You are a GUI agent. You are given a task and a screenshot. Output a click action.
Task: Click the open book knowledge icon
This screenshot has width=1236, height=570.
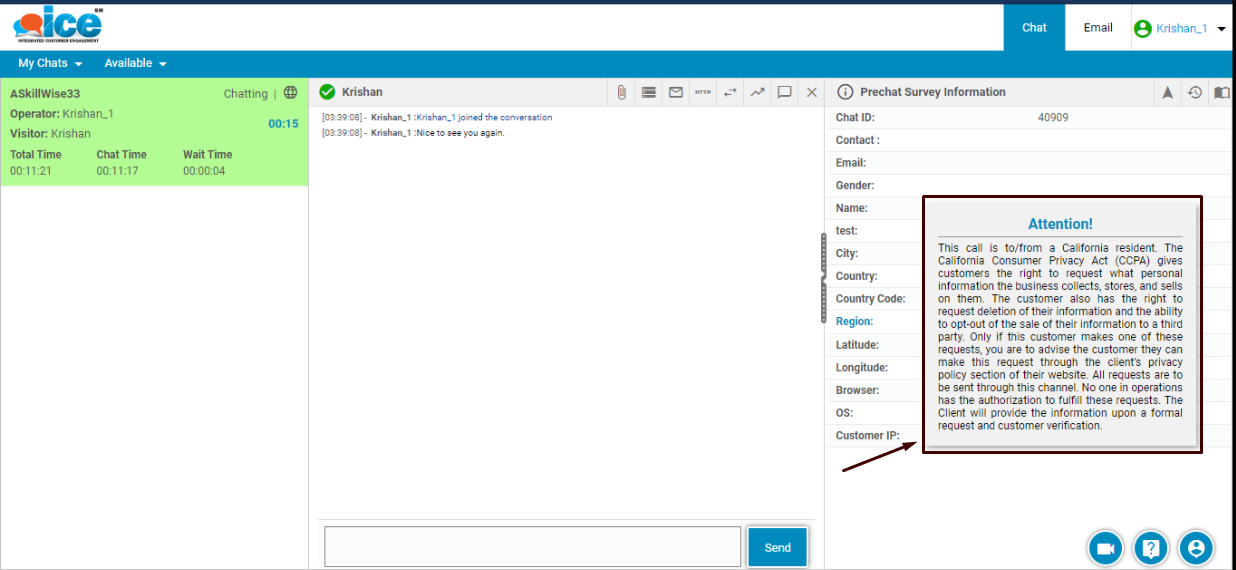click(x=1221, y=92)
